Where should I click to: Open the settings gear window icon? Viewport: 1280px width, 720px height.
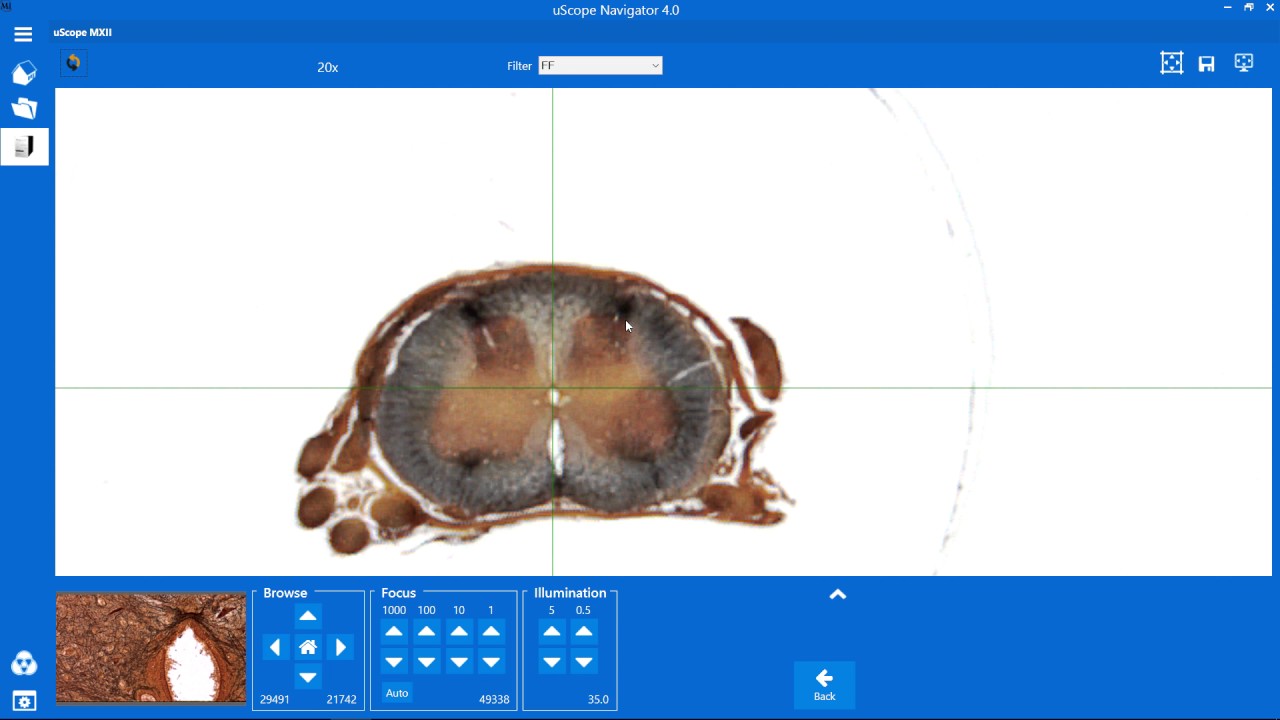24,701
